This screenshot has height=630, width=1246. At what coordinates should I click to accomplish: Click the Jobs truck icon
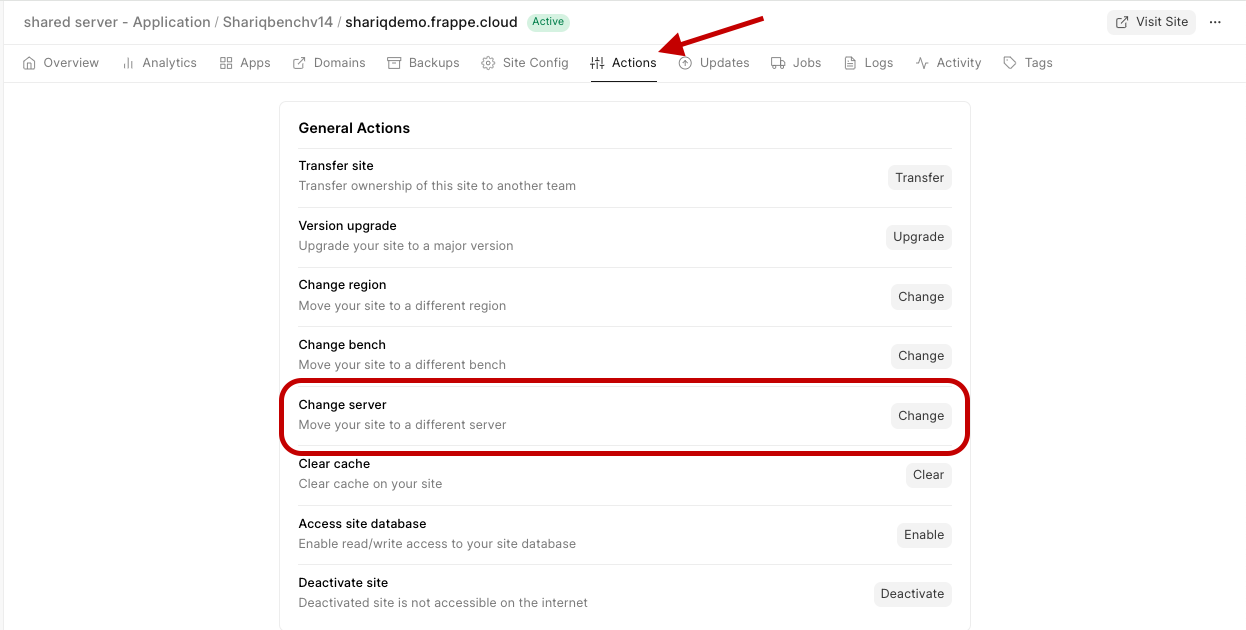pyautogui.click(x=778, y=63)
